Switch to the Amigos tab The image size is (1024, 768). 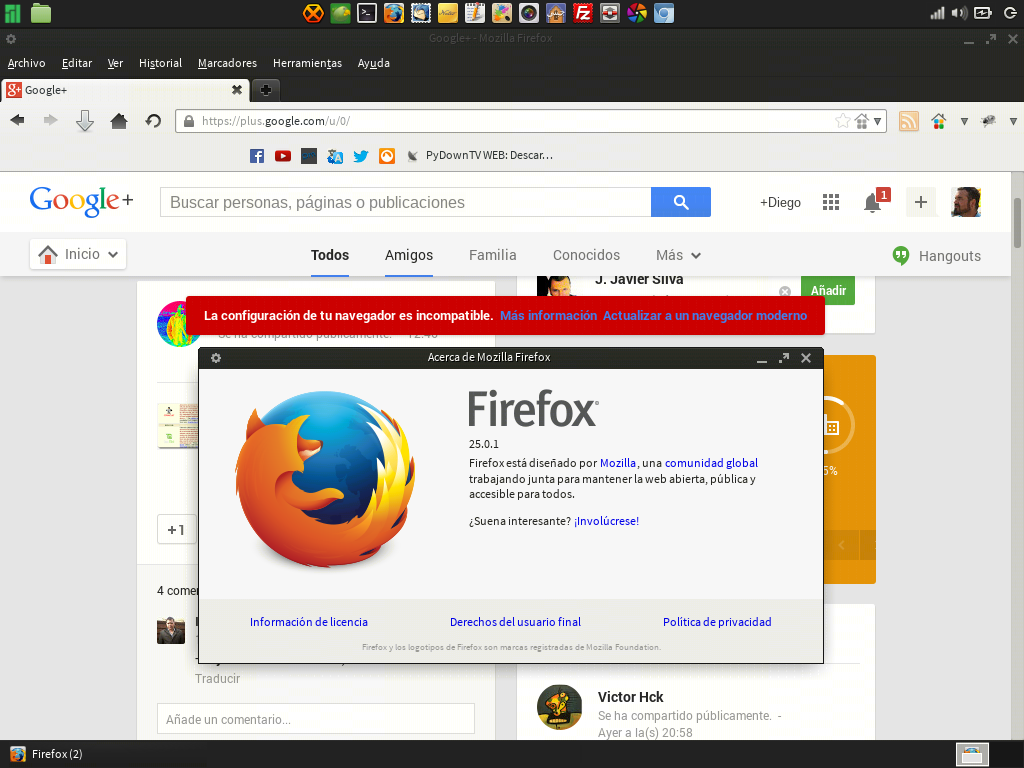pos(409,255)
